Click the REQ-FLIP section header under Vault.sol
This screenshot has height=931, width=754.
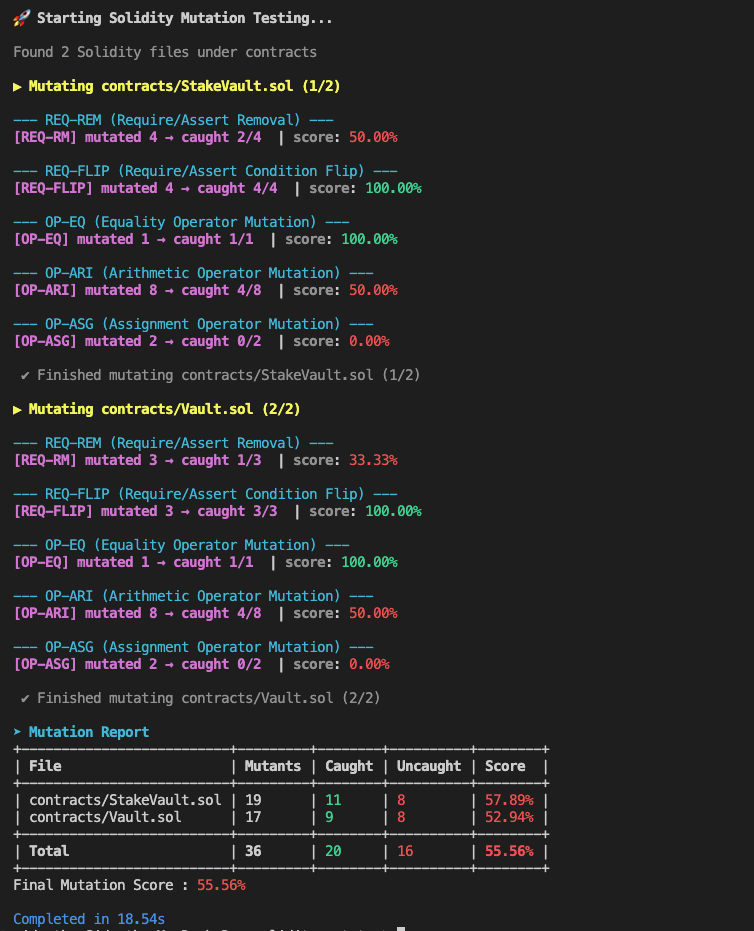(x=205, y=495)
